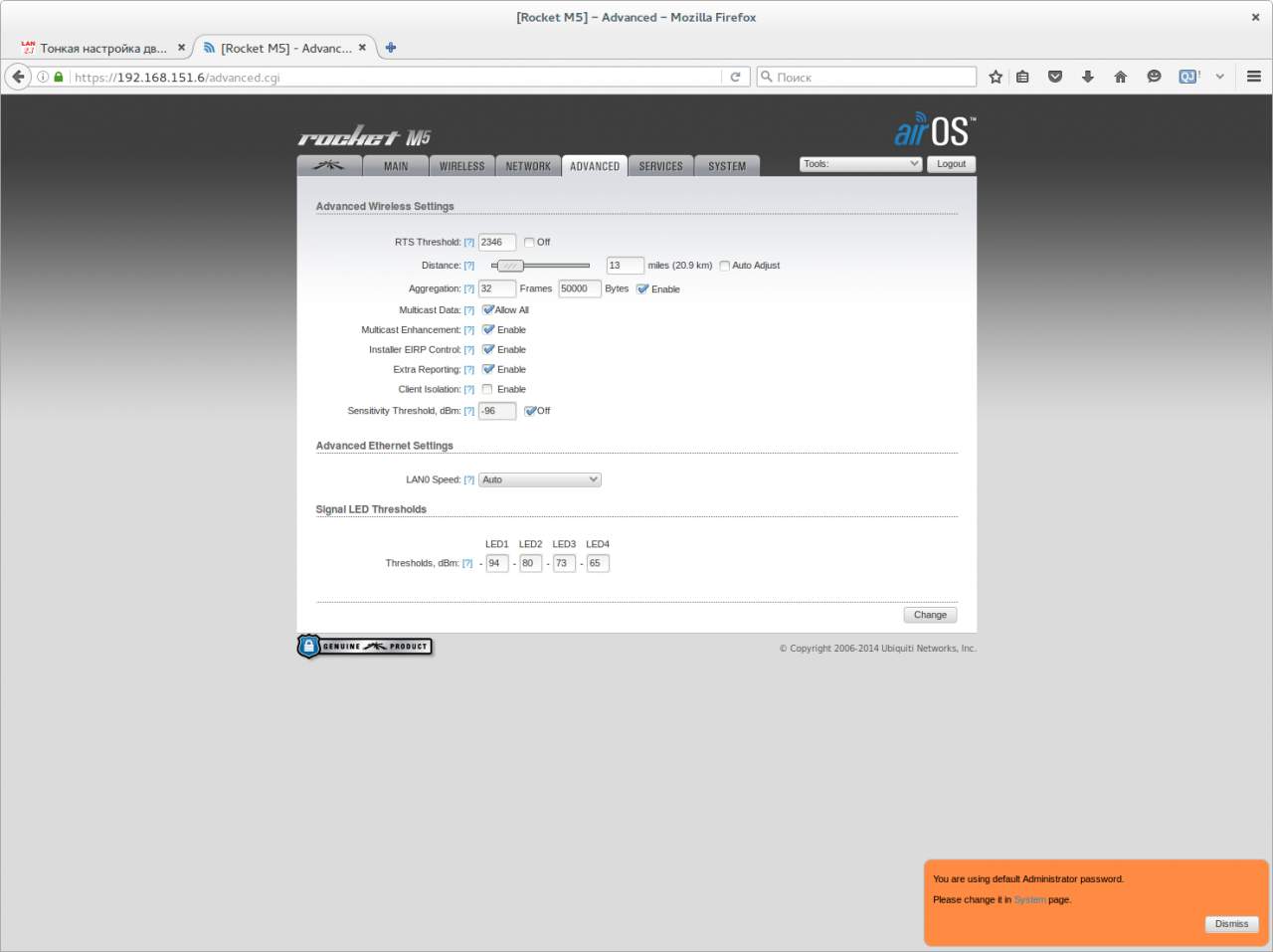Toggle Extra Reporting Enable checkbox
The height and width of the screenshot is (952, 1273).
pos(487,369)
